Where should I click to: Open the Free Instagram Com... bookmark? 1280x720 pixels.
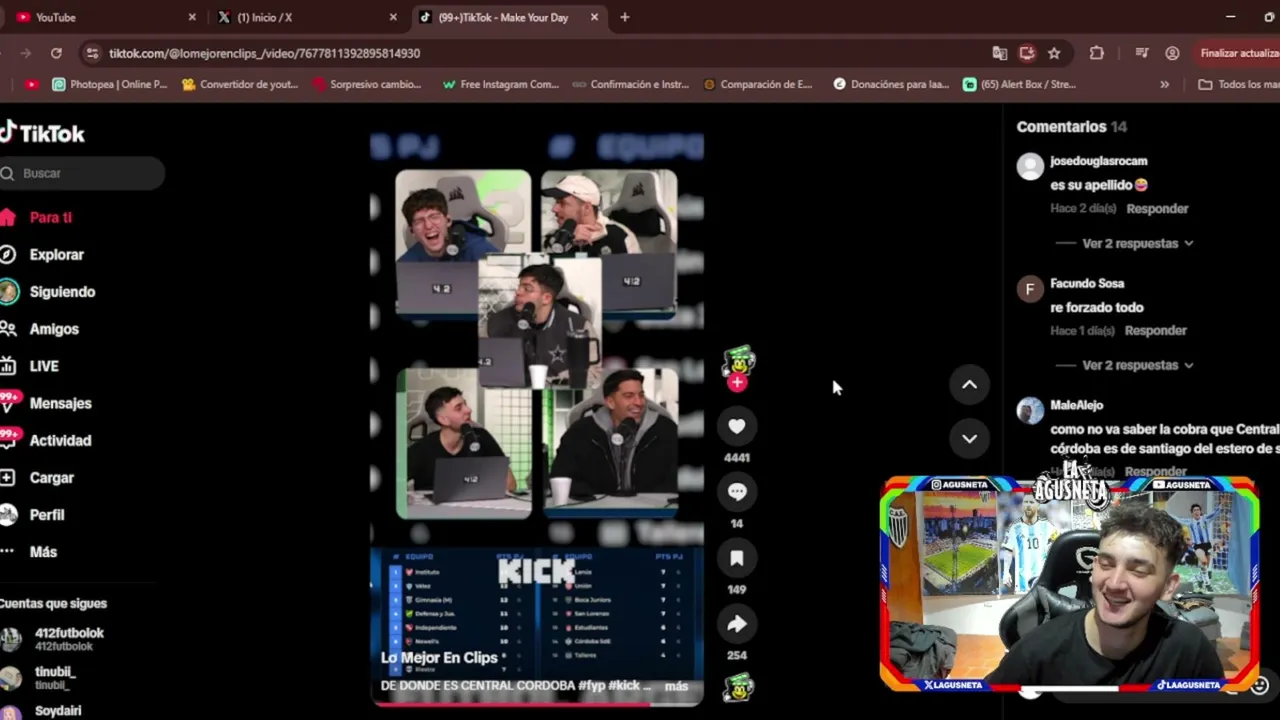click(500, 85)
